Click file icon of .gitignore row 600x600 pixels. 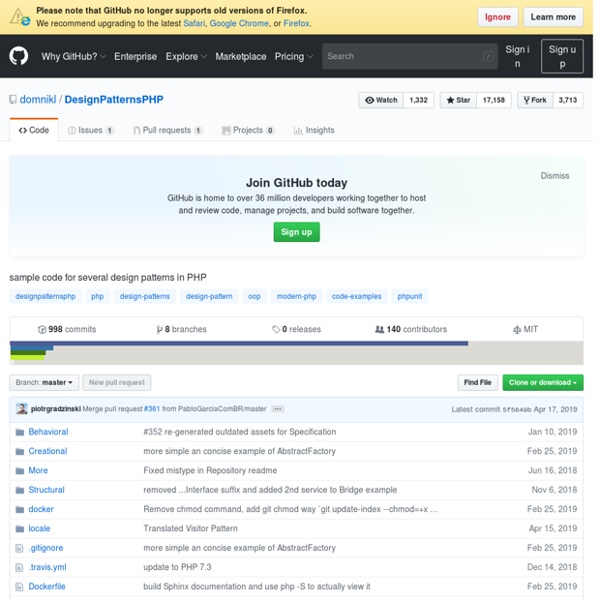(x=19, y=548)
